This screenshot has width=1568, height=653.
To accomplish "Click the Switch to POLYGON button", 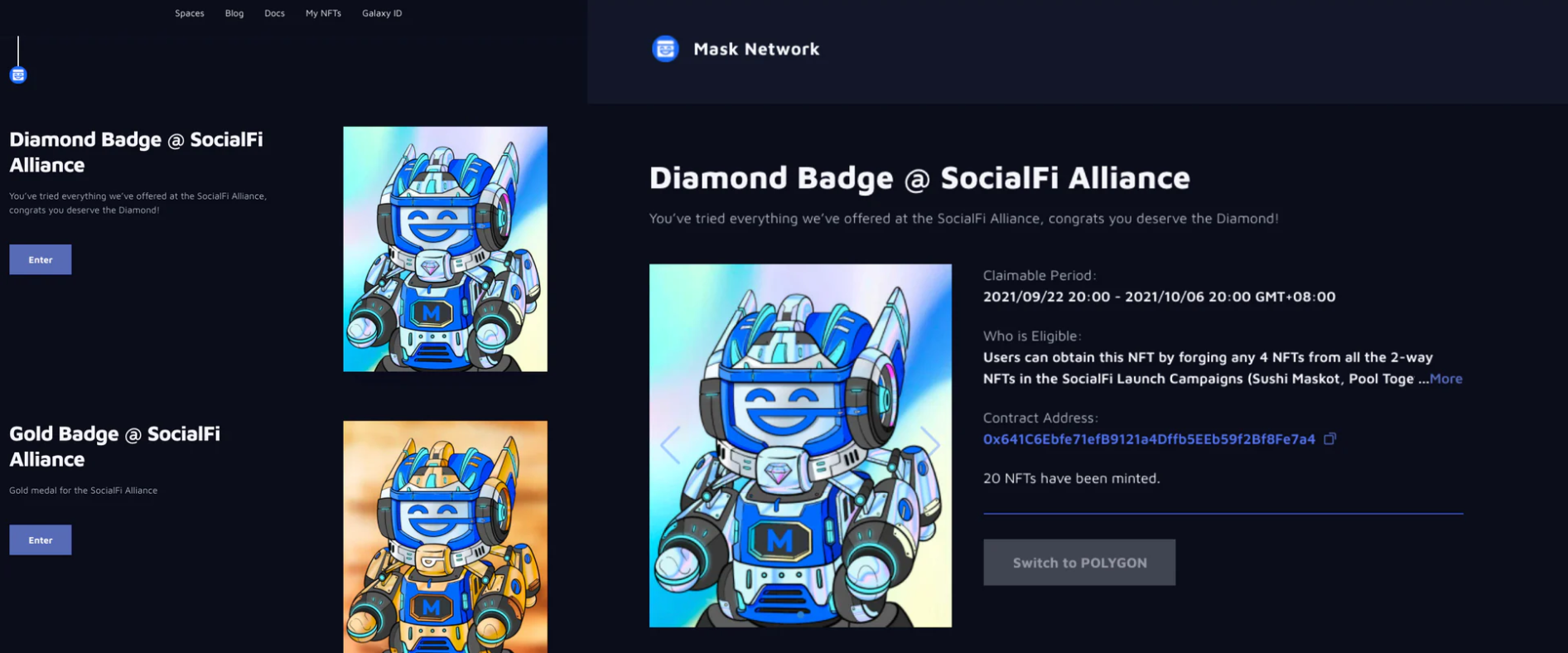I will [x=1079, y=563].
